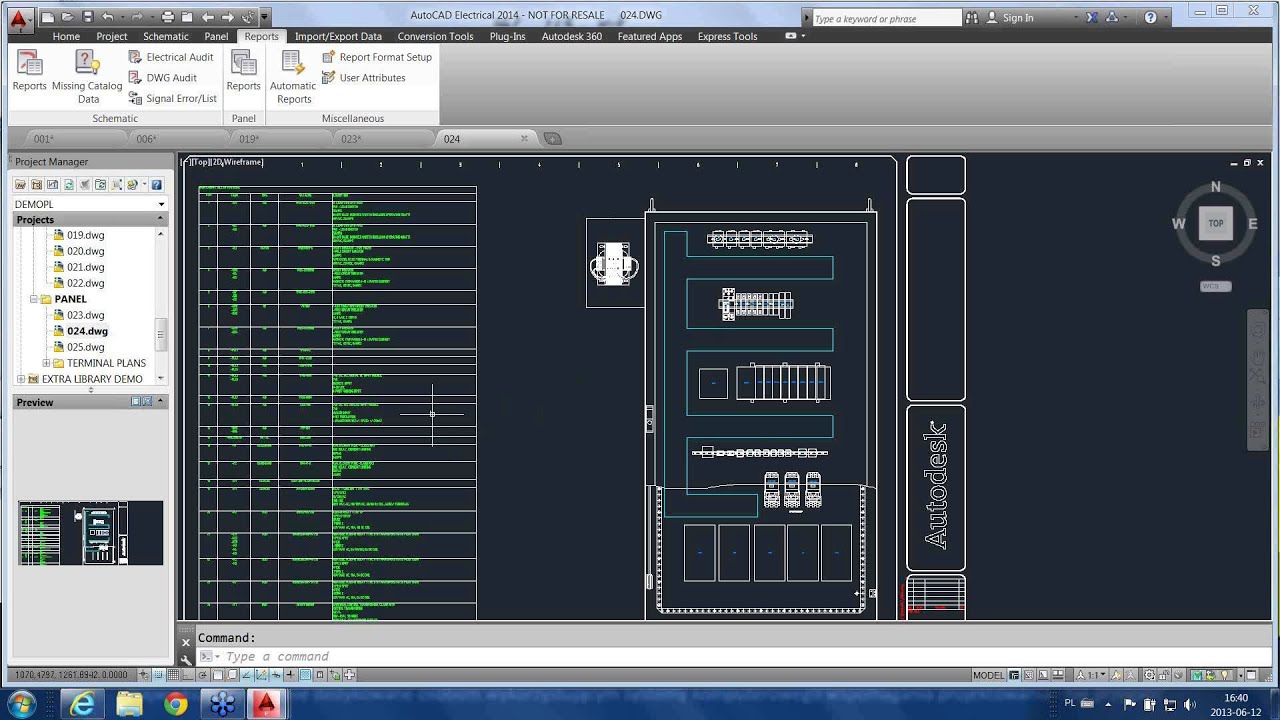Image resolution: width=1280 pixels, height=720 pixels.
Task: Click the ViewCube TOP face
Action: 1216,223
